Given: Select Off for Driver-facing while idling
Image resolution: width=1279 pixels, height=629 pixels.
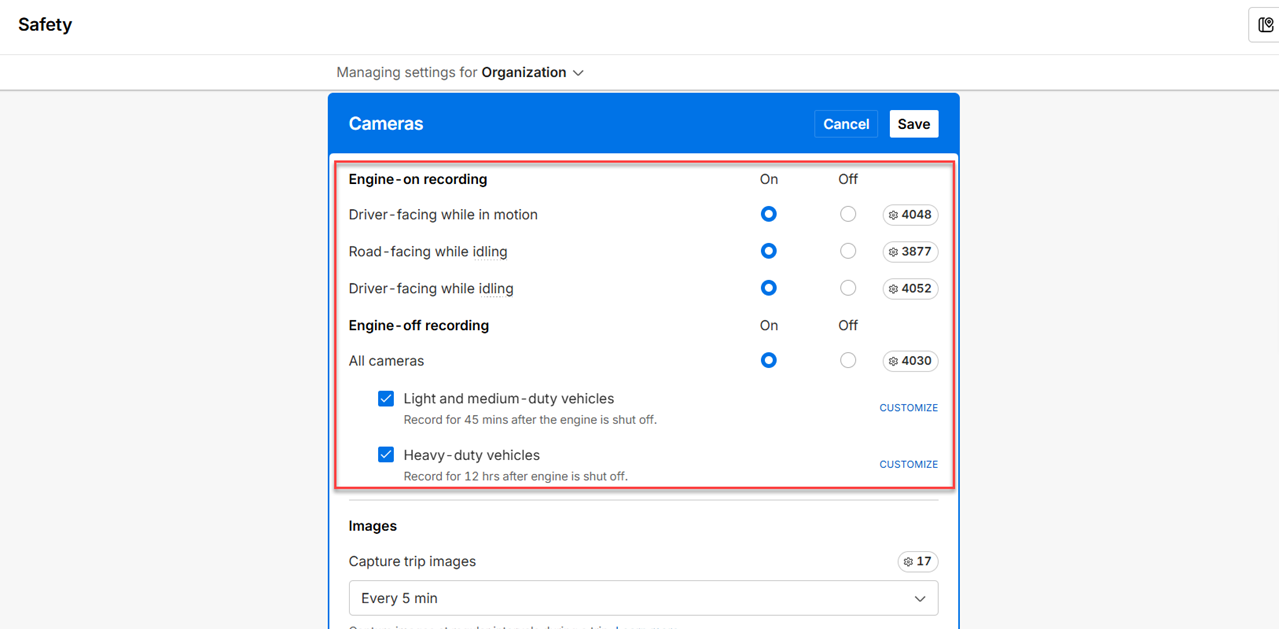Looking at the screenshot, I should (848, 288).
